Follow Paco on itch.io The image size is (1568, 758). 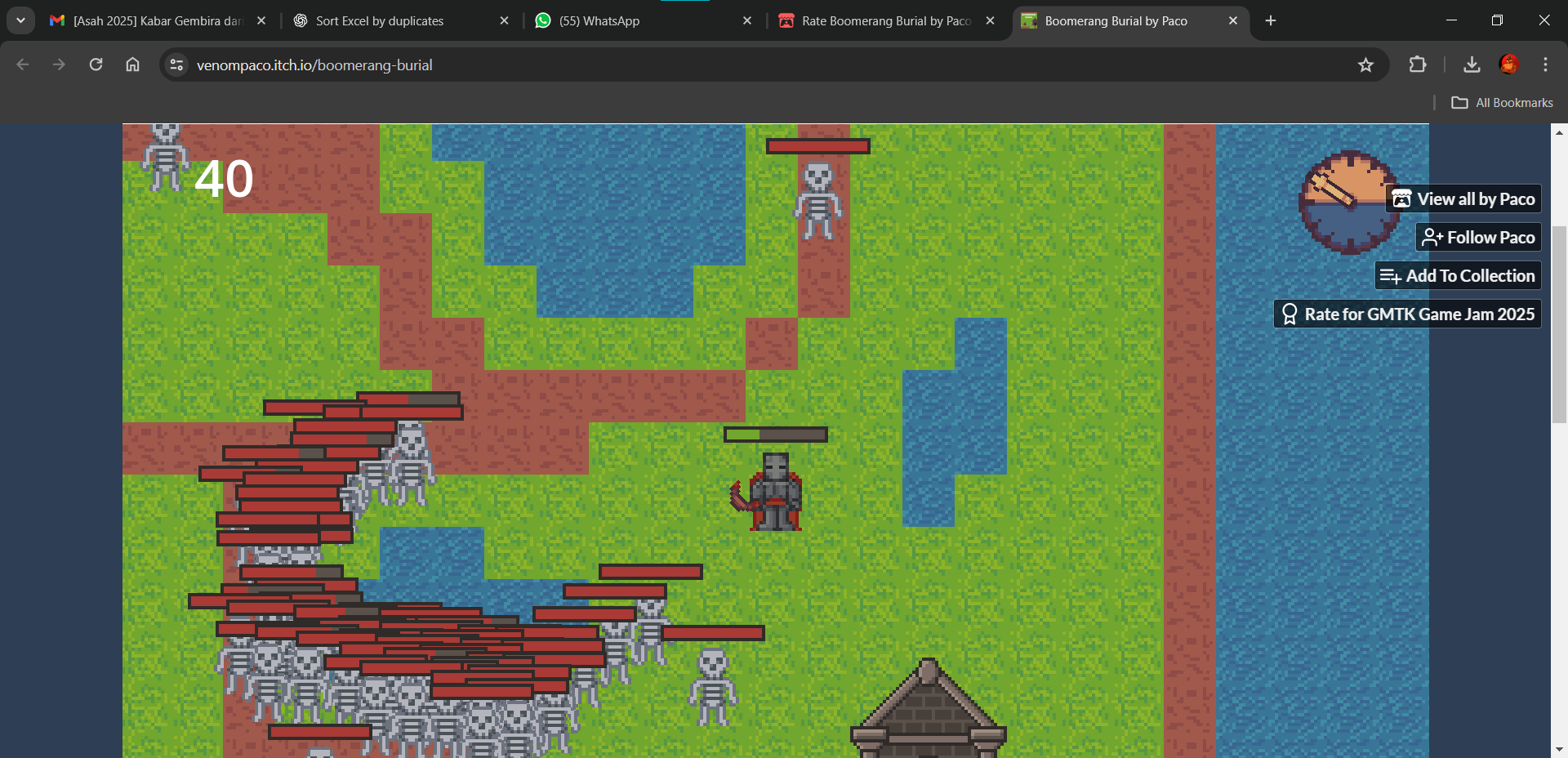[1478, 237]
